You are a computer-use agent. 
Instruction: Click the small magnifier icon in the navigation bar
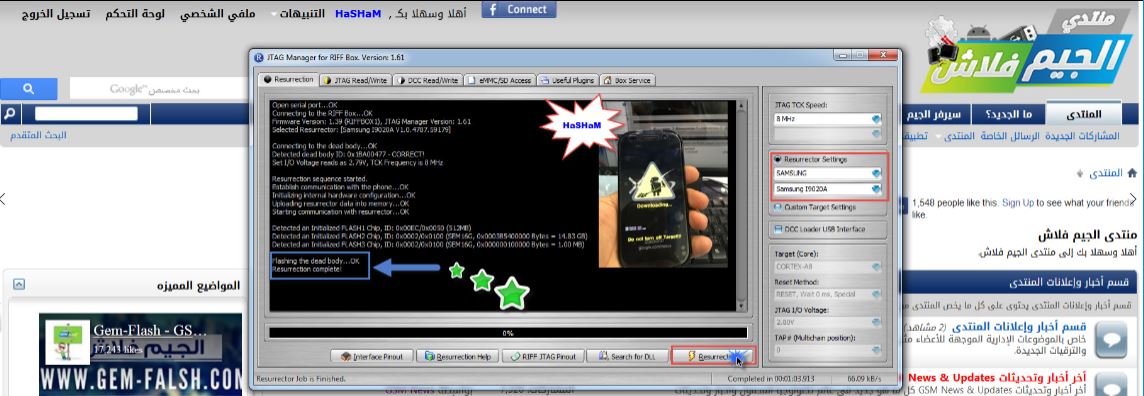pos(10,114)
